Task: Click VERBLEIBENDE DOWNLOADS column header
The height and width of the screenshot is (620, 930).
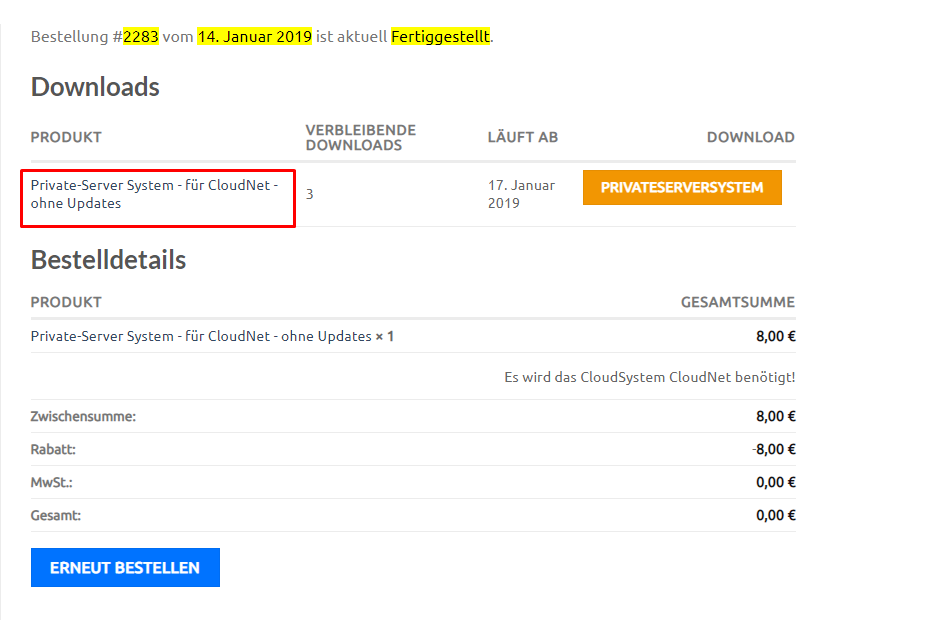Action: click(361, 138)
